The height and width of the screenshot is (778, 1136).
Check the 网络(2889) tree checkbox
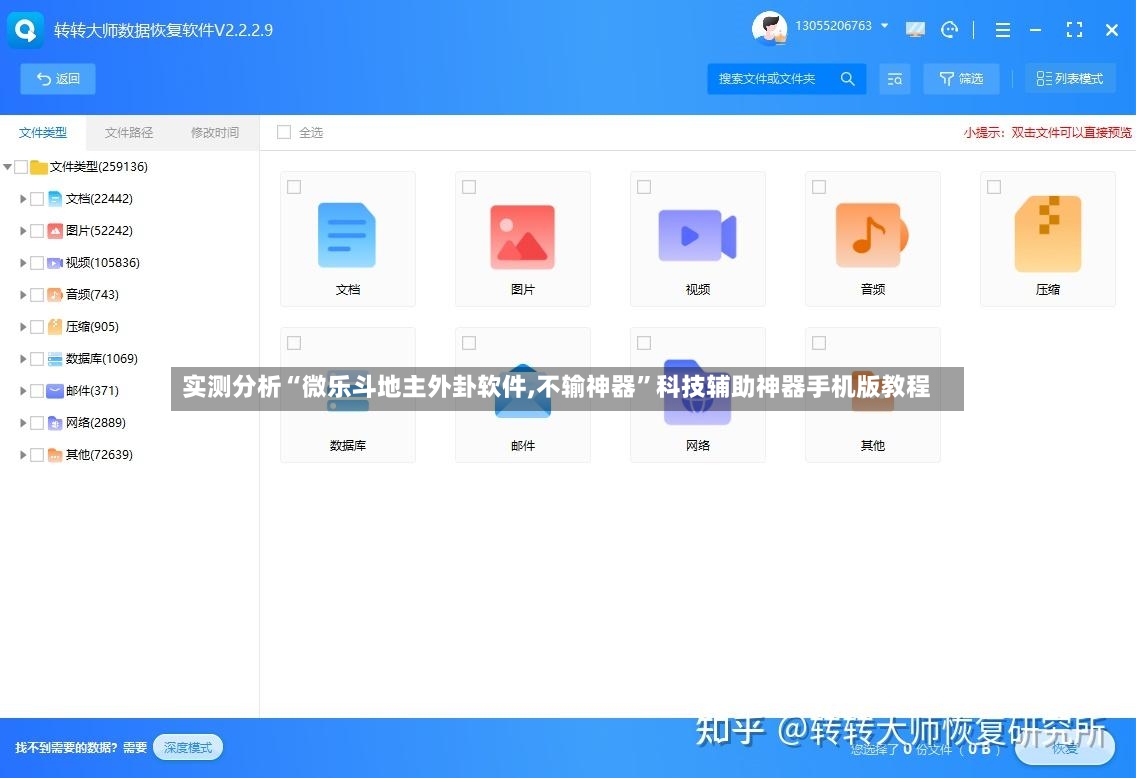pos(37,422)
